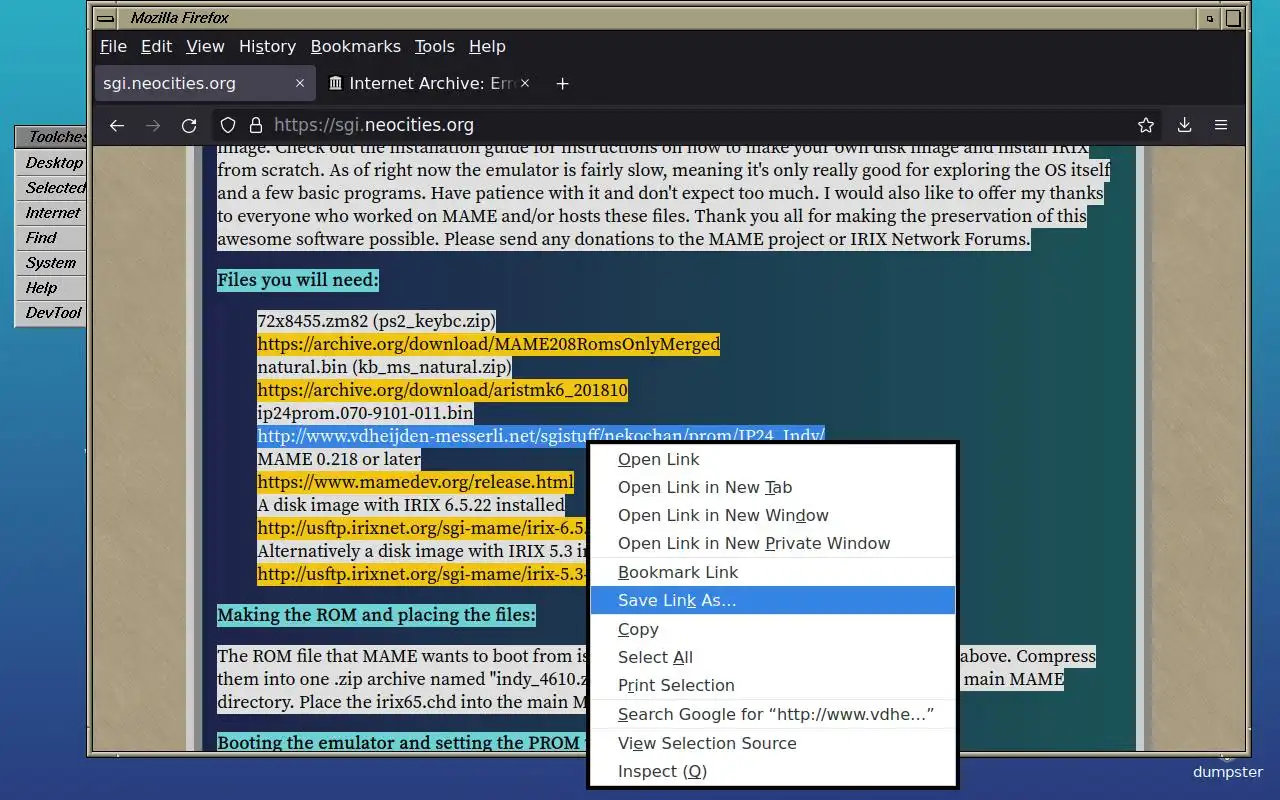Open the mamedev.org release link
Image resolution: width=1280 pixels, height=800 pixels.
(x=415, y=482)
